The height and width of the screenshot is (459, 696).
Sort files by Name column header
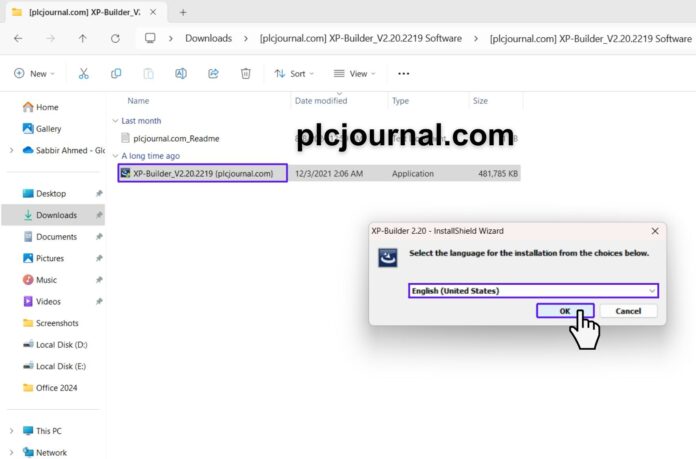pos(138,101)
